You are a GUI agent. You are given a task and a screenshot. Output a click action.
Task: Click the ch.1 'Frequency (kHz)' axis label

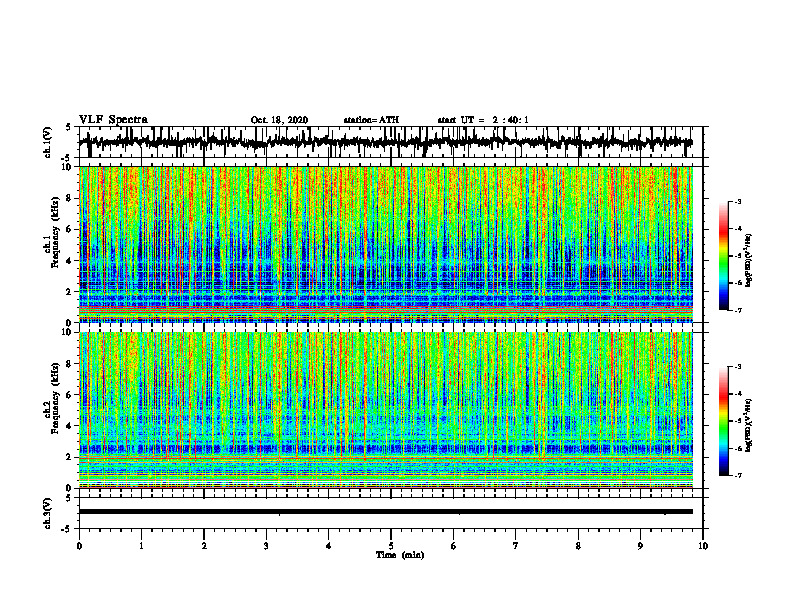(x=55, y=232)
